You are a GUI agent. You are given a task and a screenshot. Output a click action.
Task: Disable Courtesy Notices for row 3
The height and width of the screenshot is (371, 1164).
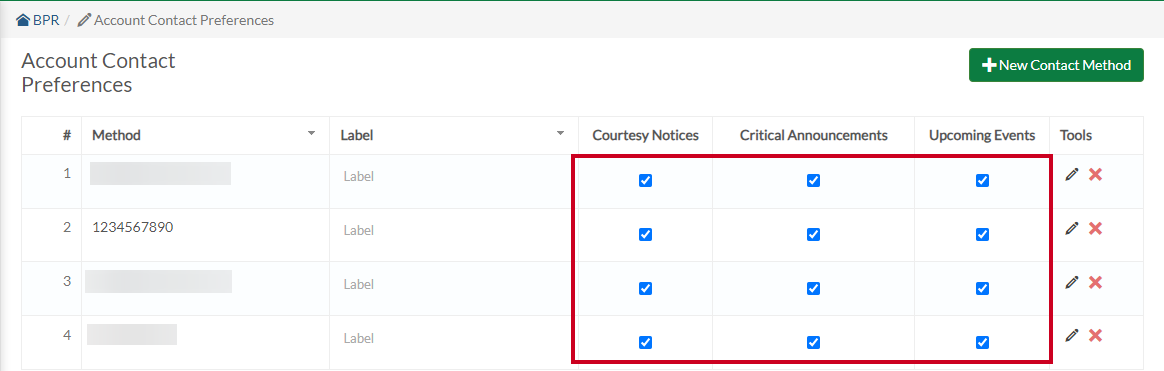pyautogui.click(x=645, y=288)
